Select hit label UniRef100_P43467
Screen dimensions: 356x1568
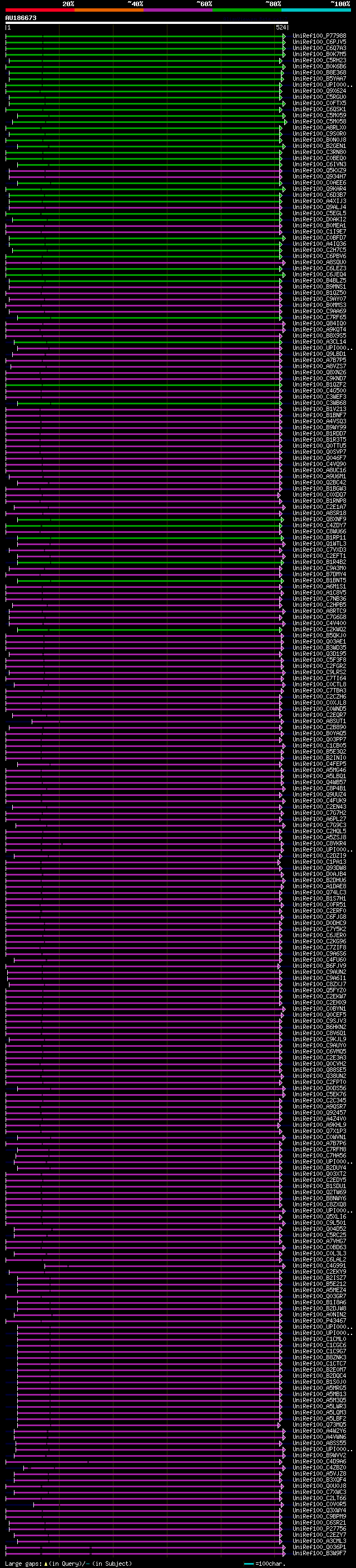(x=319, y=1320)
